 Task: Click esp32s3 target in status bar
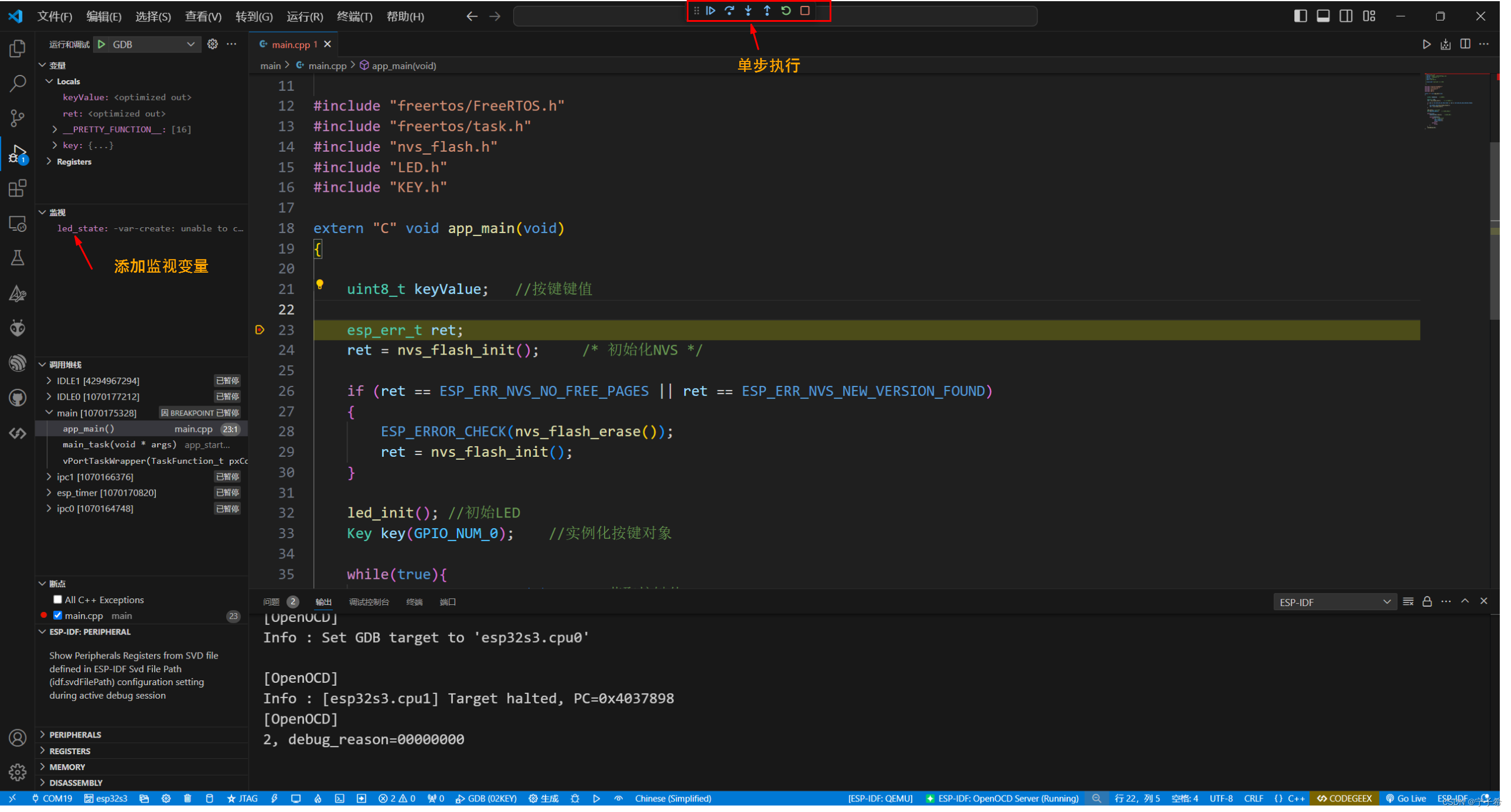click(106, 799)
